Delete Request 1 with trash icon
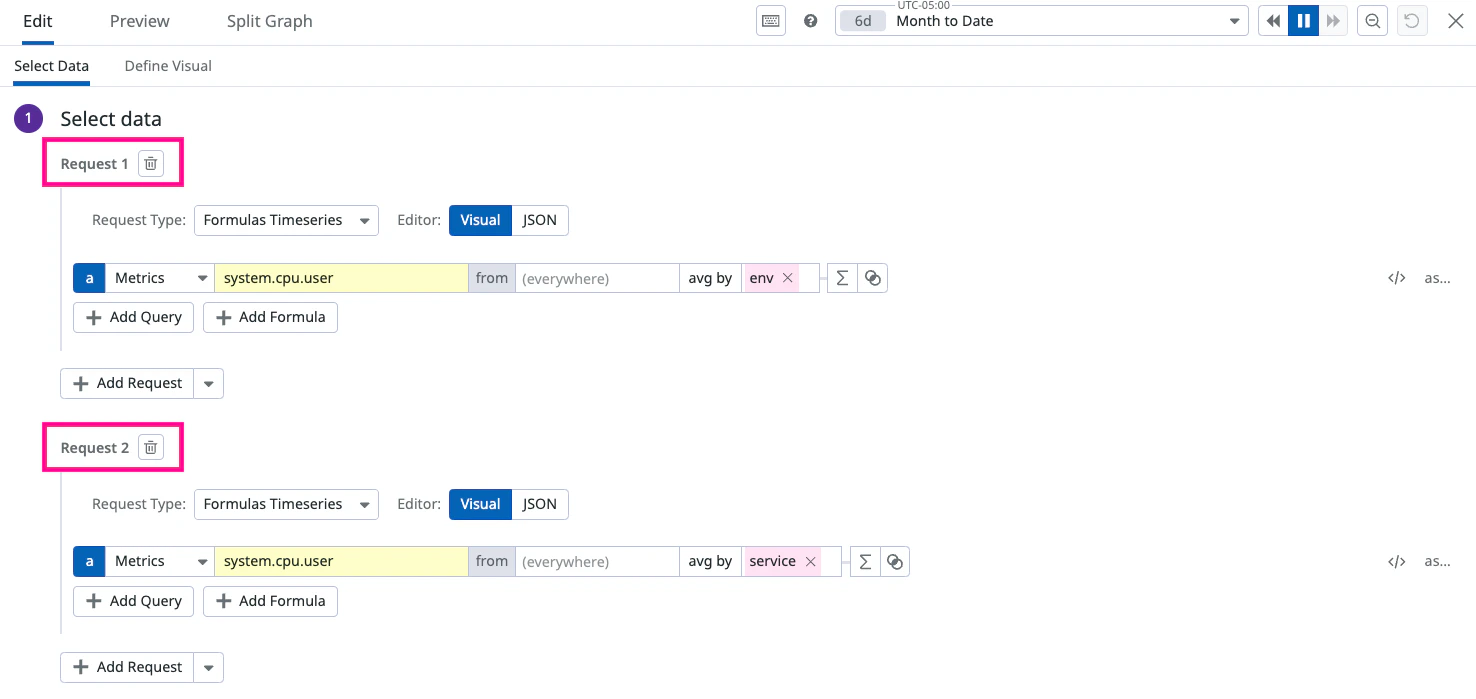Screen dimensions: 1476x699 (150, 163)
